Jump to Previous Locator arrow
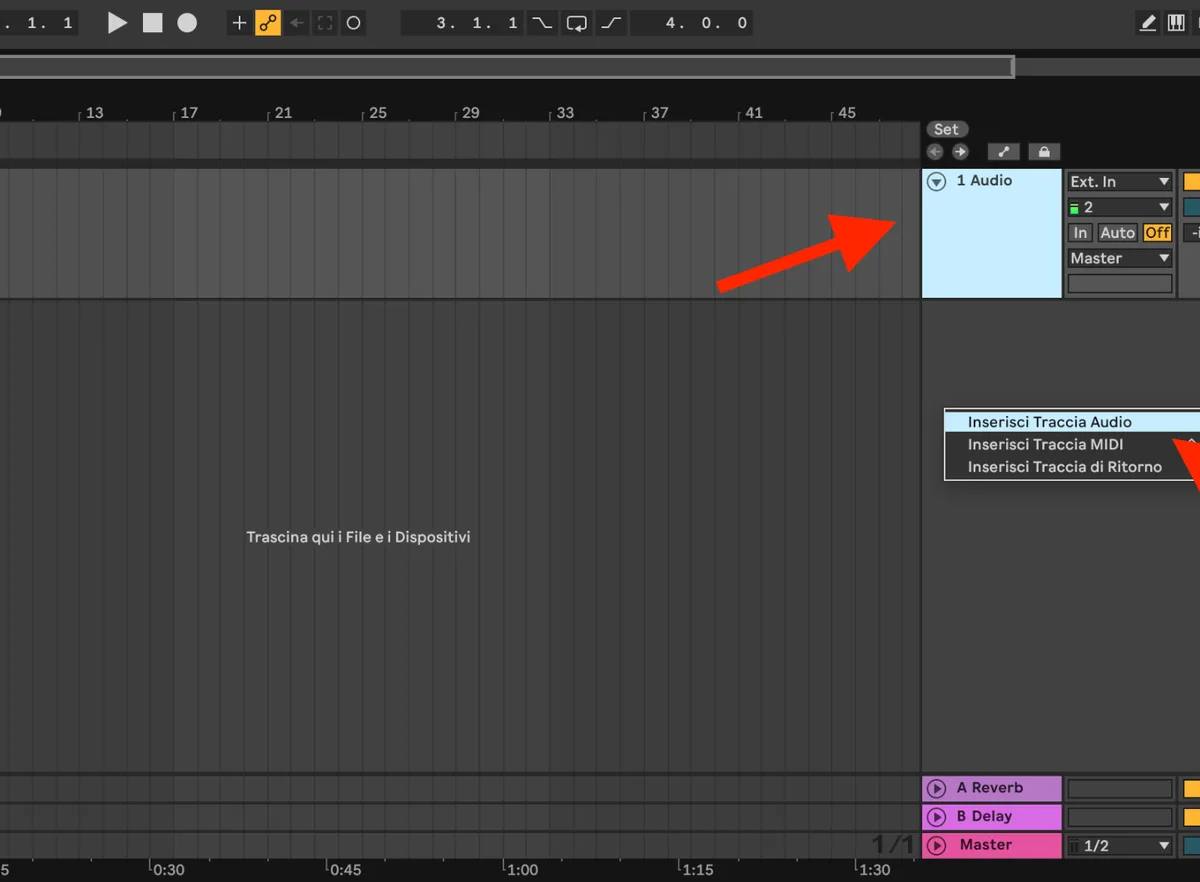This screenshot has width=1200, height=882. click(935, 152)
